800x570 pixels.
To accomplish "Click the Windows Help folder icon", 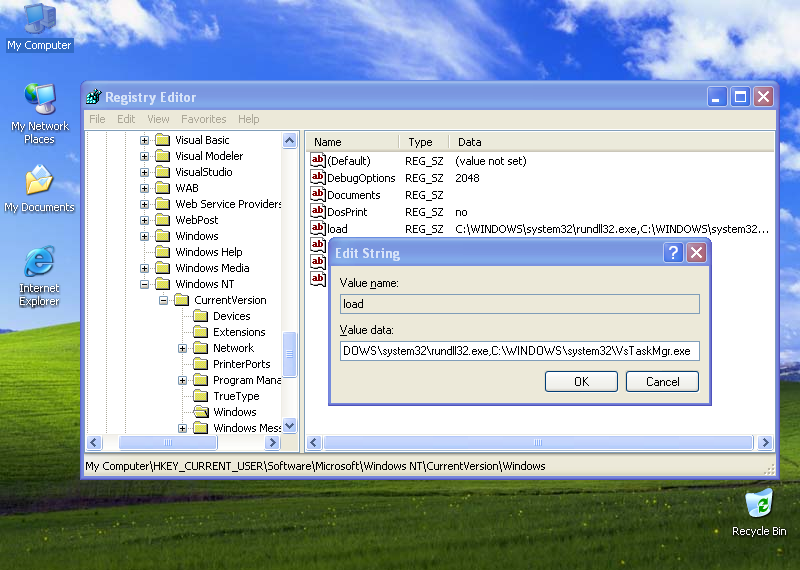I will point(163,252).
